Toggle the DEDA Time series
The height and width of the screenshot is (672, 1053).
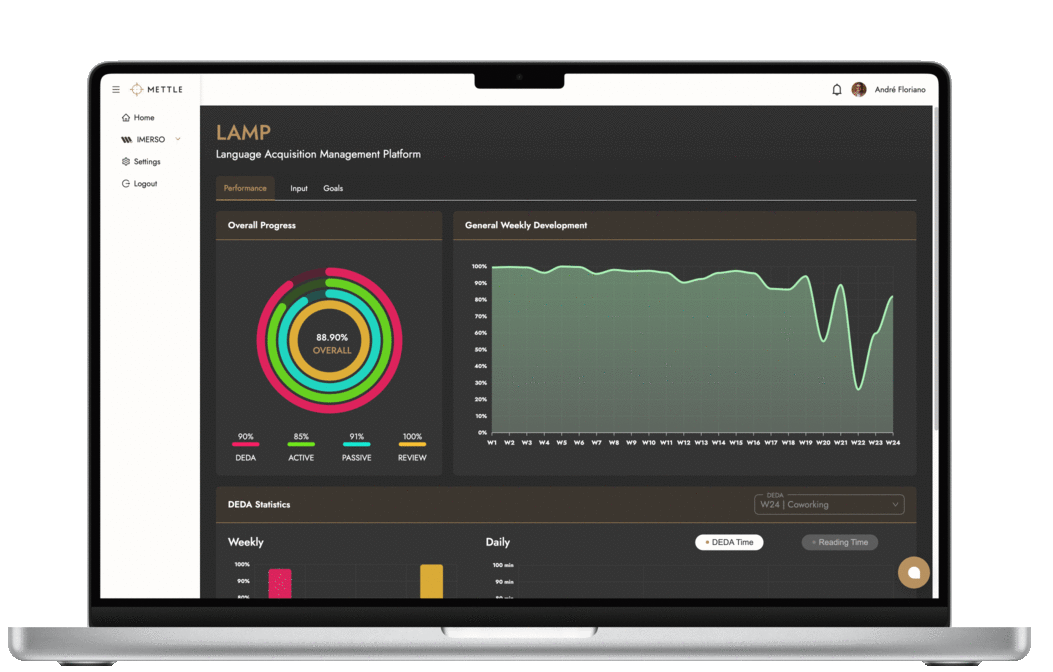click(x=729, y=542)
